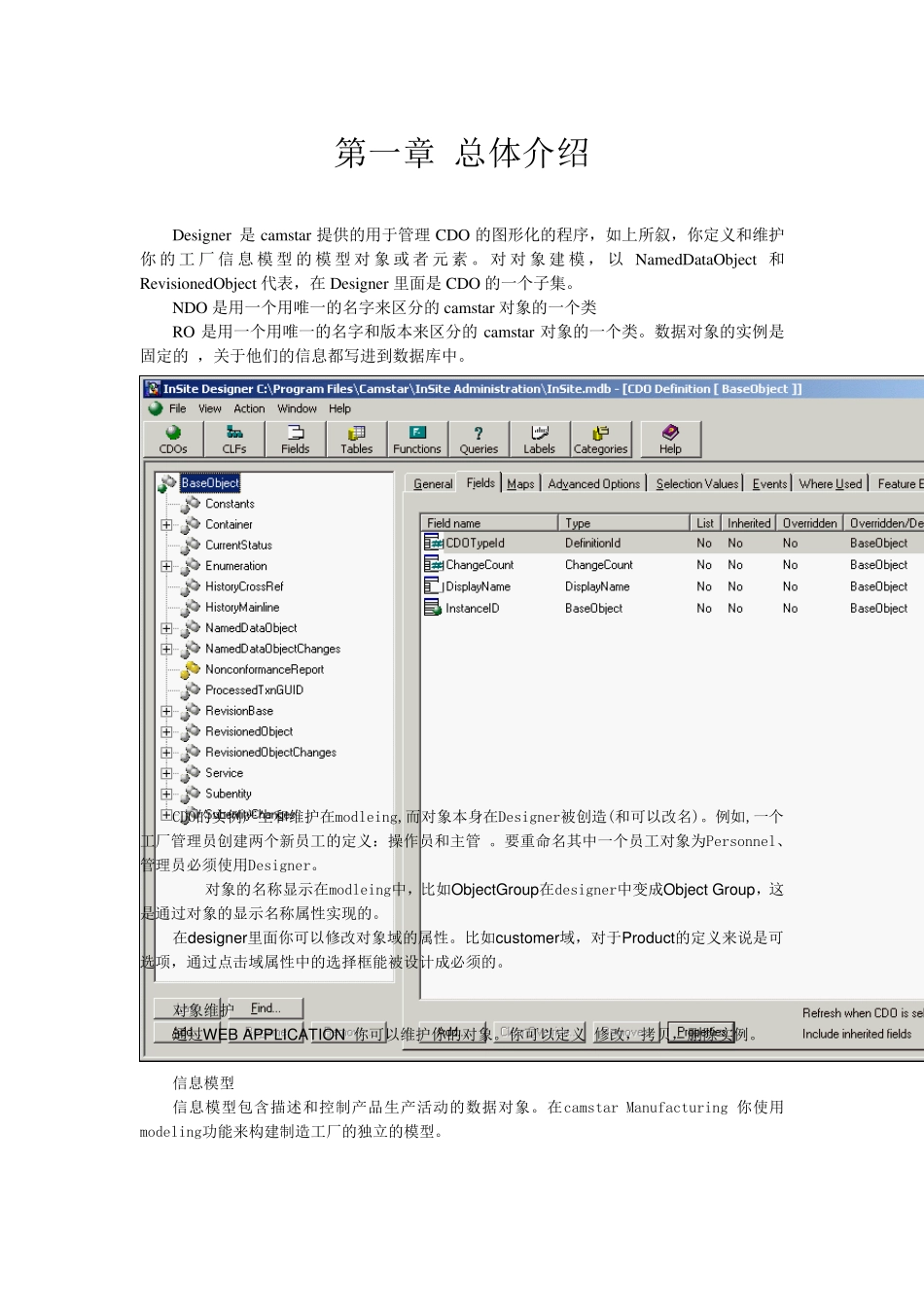
Task: Expand the RevisionedObjectChanges node
Action: pos(166,753)
